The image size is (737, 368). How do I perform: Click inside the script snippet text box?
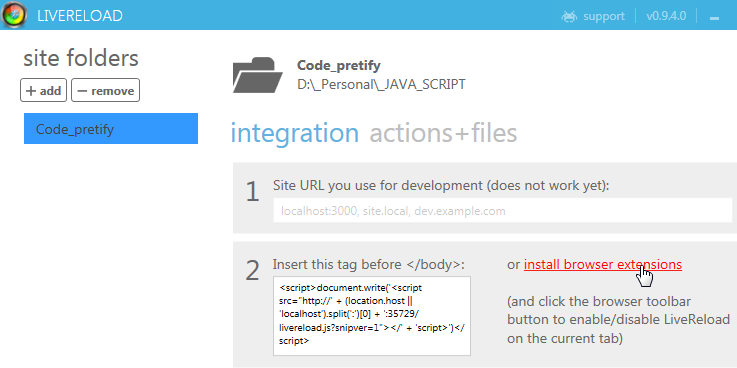pos(372,316)
